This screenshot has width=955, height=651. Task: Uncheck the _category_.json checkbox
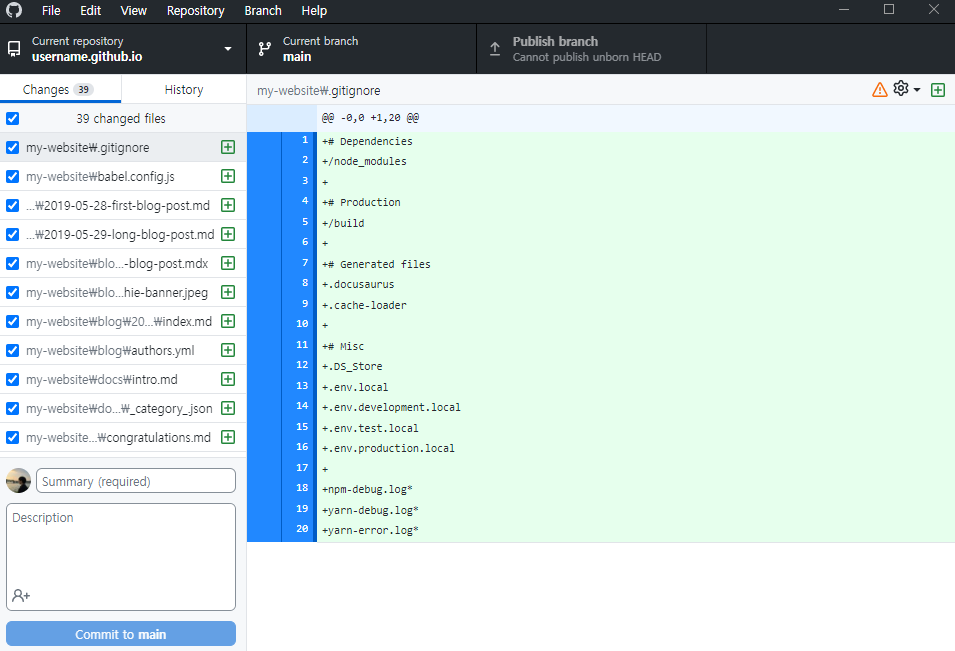tap(12, 408)
